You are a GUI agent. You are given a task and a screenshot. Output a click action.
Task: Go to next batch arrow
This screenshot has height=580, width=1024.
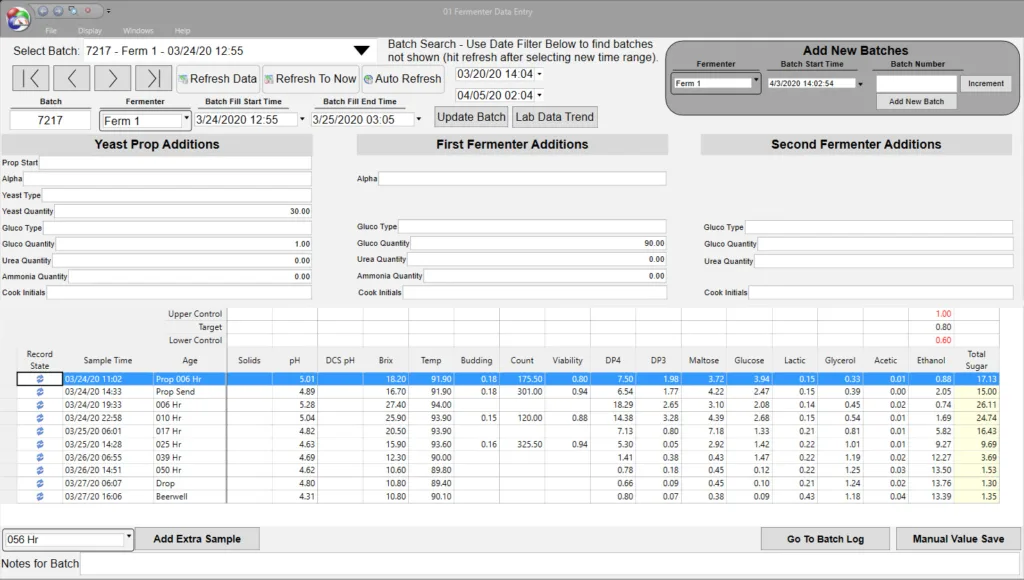pos(112,78)
